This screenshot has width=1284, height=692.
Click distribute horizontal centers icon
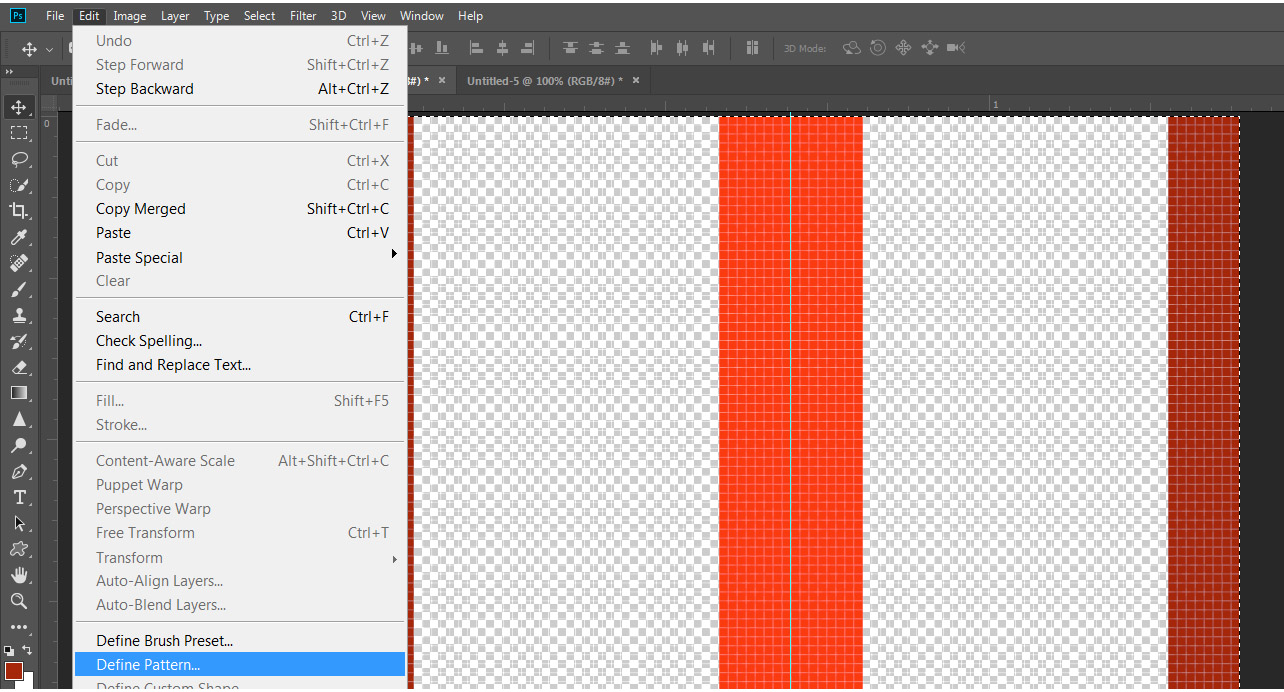[682, 48]
